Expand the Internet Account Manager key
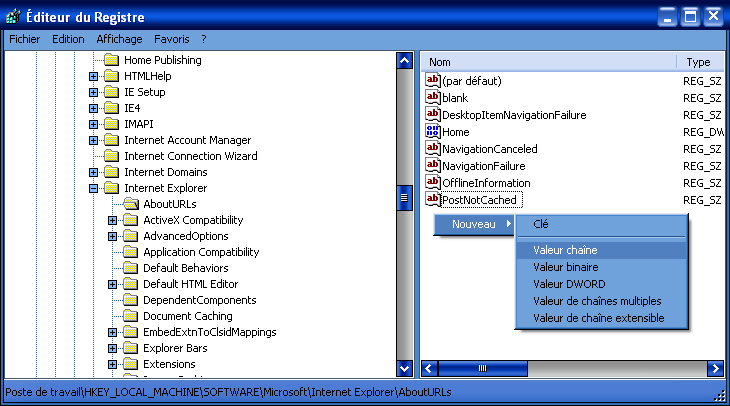The width and height of the screenshot is (730, 406). [94, 140]
